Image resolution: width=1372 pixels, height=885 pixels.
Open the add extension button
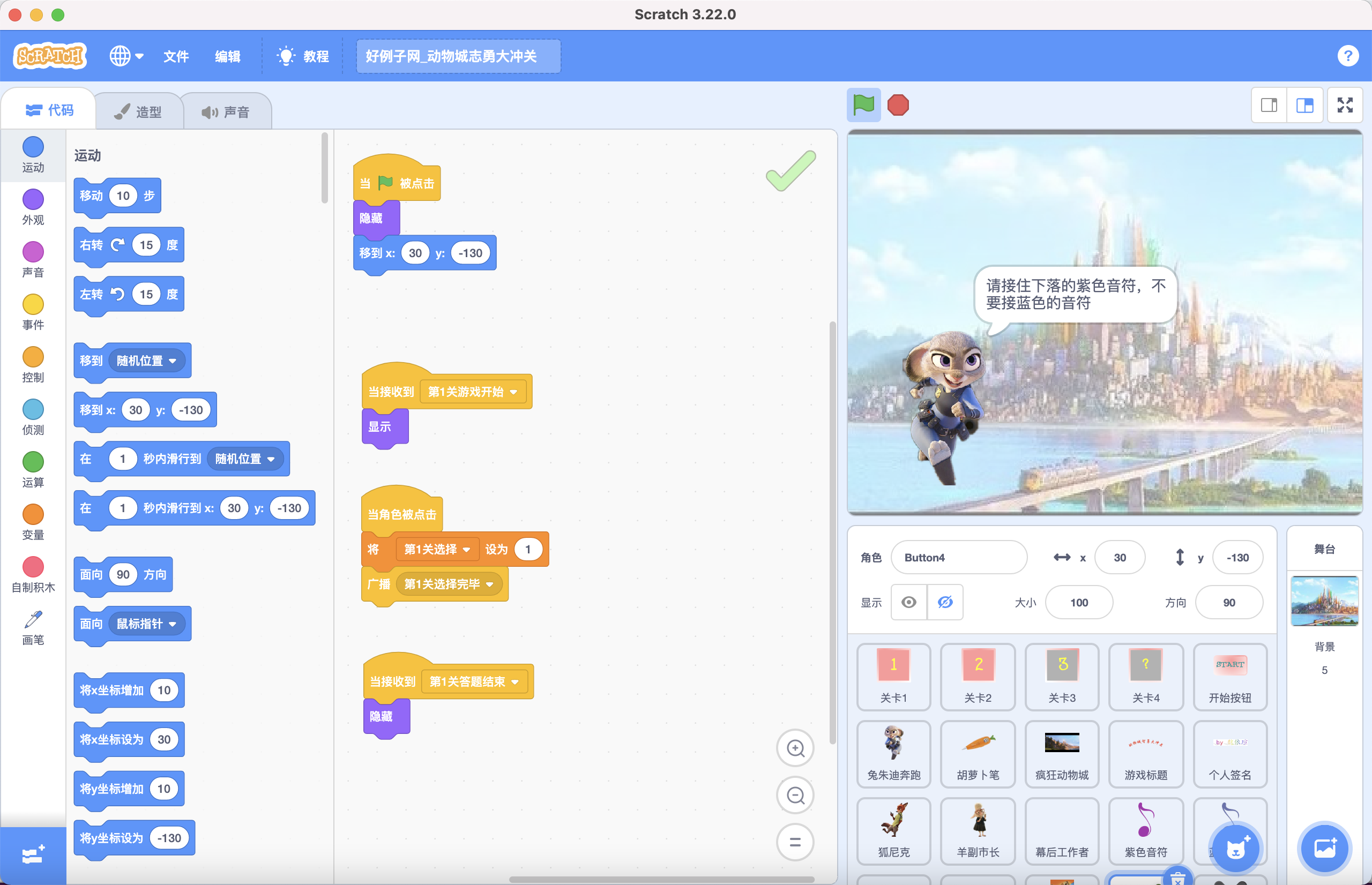coord(33,856)
